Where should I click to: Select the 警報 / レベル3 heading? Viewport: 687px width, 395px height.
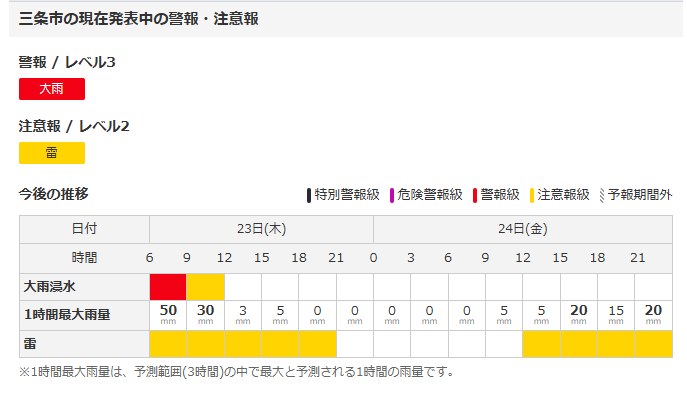[x=67, y=62]
